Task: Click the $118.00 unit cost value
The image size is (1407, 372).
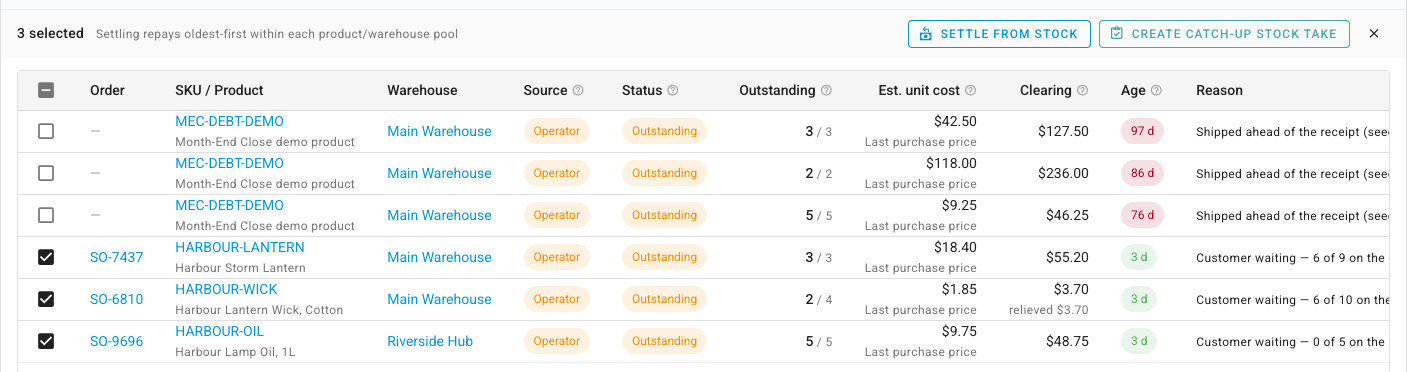Action: (951, 163)
